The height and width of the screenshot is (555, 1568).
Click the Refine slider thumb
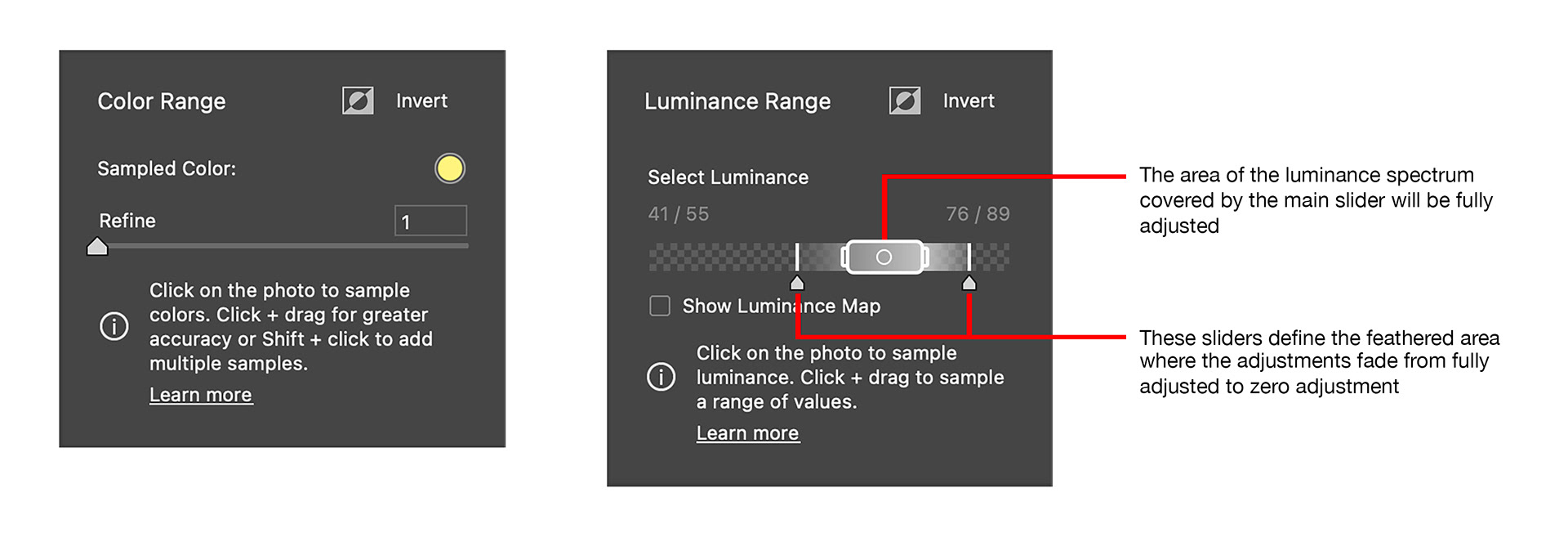pos(97,246)
